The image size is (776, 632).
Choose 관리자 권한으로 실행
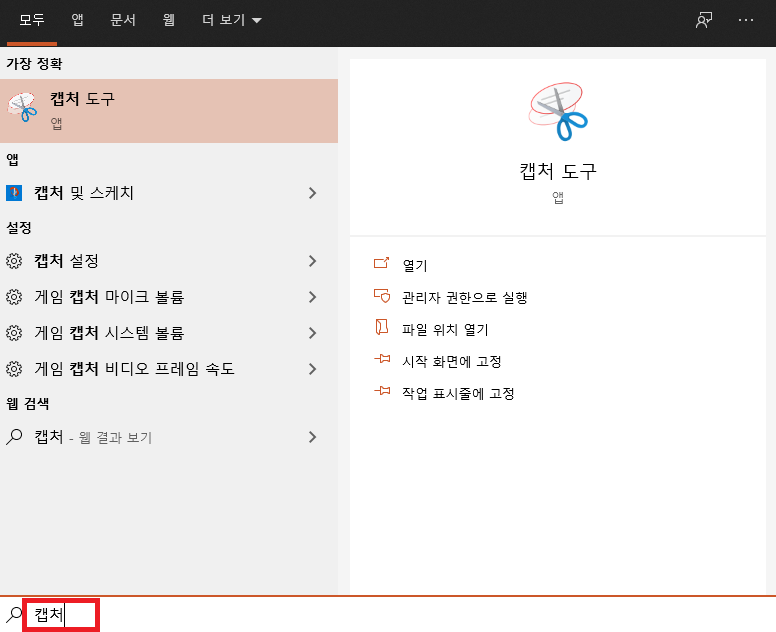point(464,297)
